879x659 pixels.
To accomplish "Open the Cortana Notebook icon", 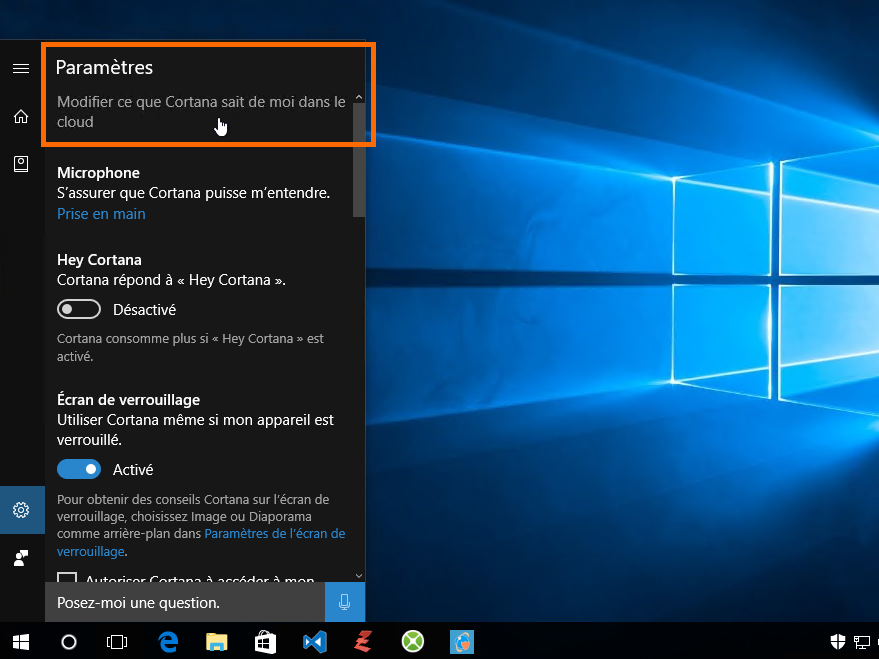I will click(21, 163).
